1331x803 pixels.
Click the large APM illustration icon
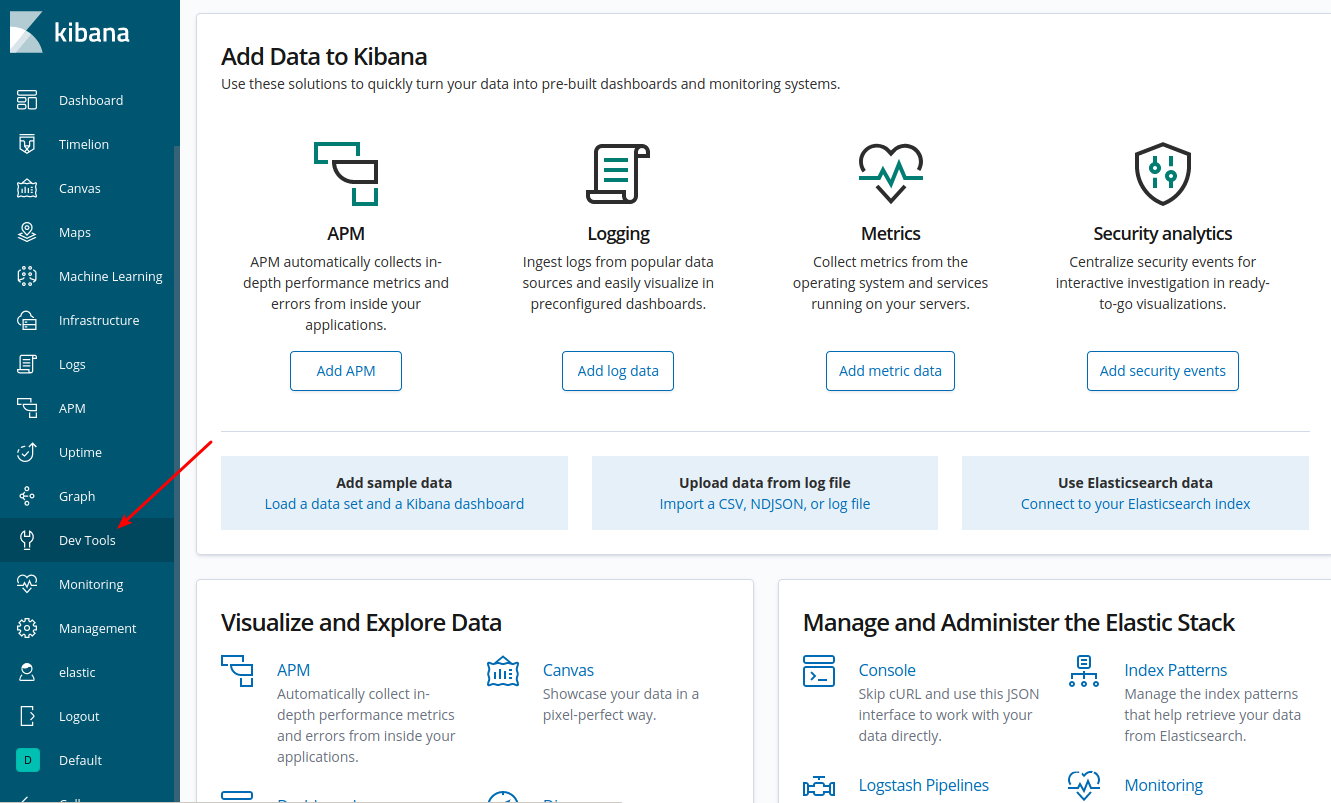click(346, 174)
